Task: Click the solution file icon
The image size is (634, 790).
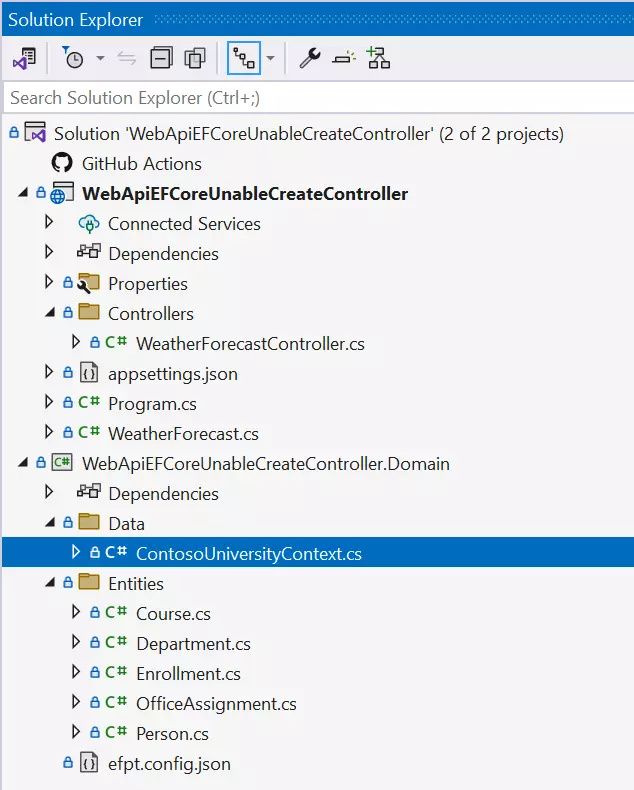Action: pyautogui.click(x=35, y=133)
